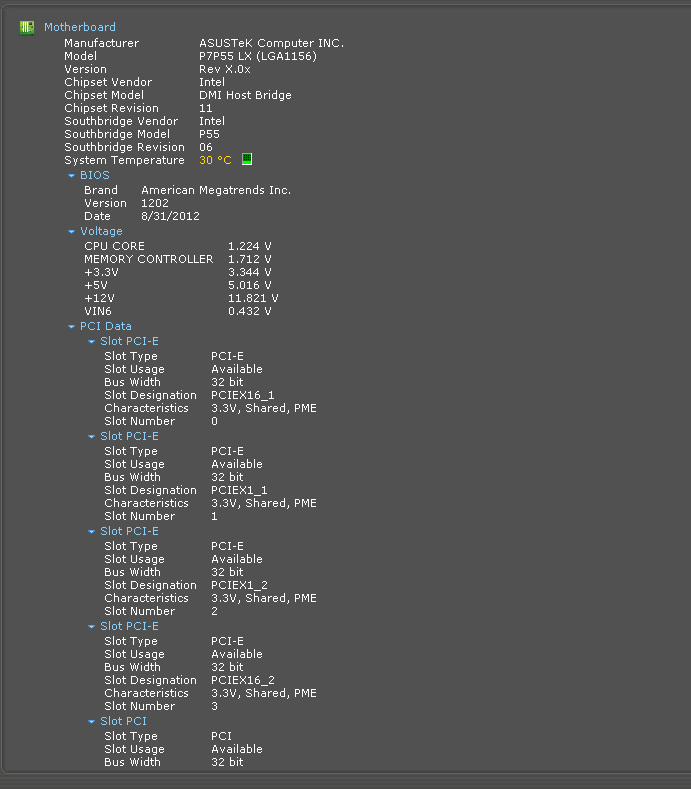Collapse the Voltage section
Viewport: 691px width, 789px height.
[71, 231]
